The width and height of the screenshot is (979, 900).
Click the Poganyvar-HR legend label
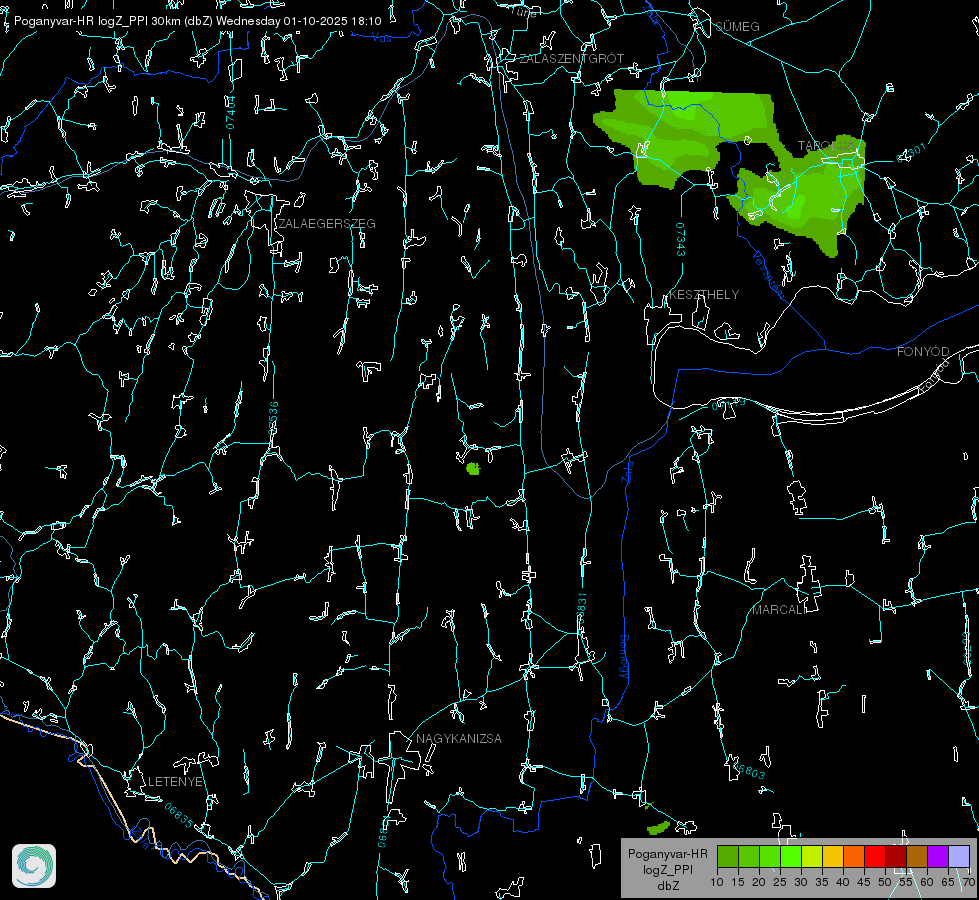(x=667, y=854)
